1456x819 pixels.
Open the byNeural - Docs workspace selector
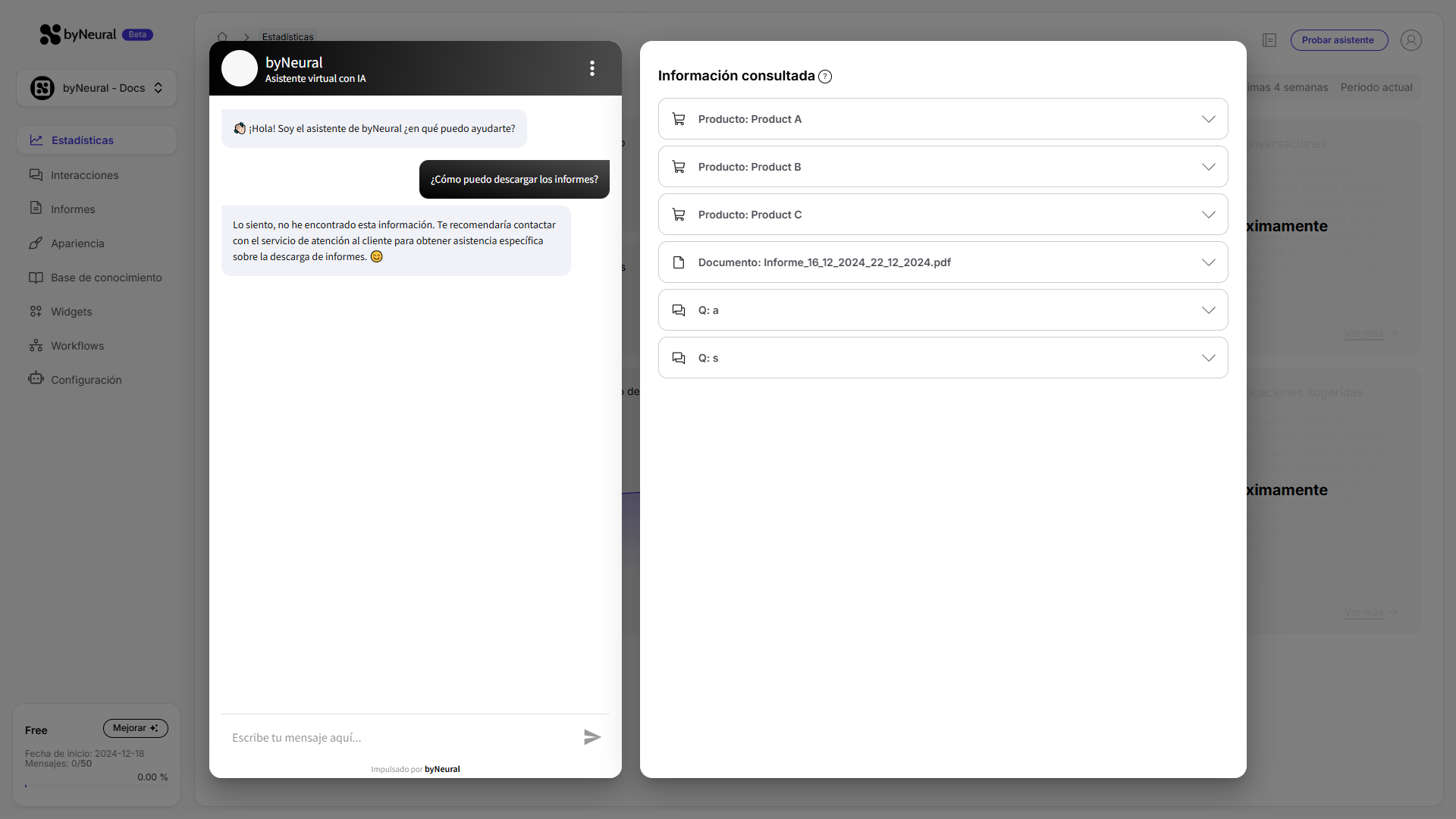click(96, 88)
